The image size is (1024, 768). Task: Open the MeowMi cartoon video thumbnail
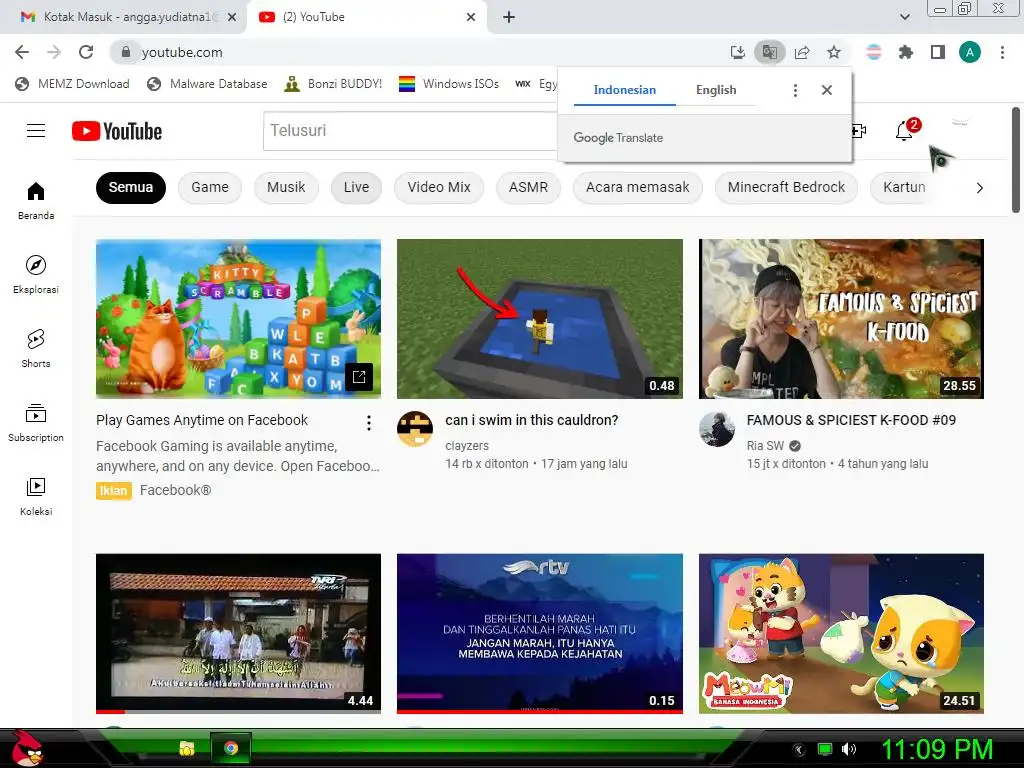(x=841, y=633)
